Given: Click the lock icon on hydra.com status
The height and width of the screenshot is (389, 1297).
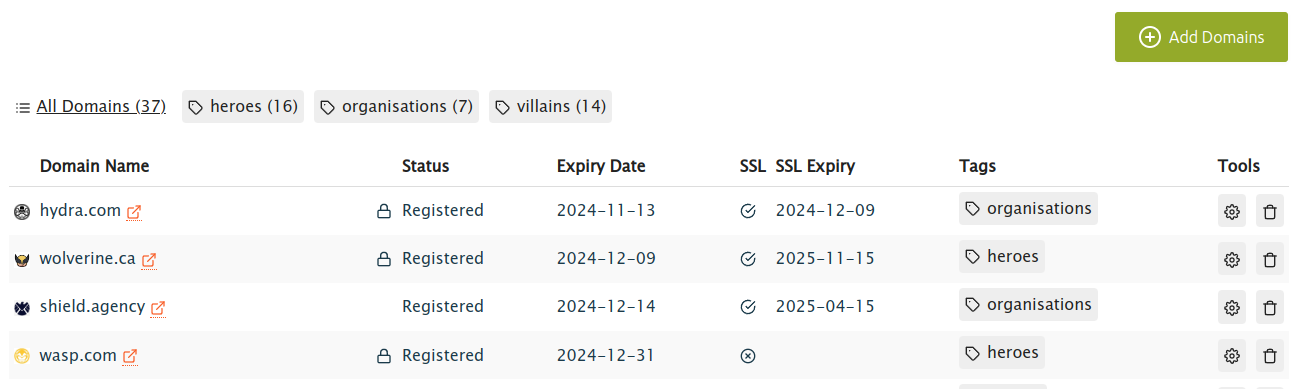Looking at the screenshot, I should pos(383,211).
